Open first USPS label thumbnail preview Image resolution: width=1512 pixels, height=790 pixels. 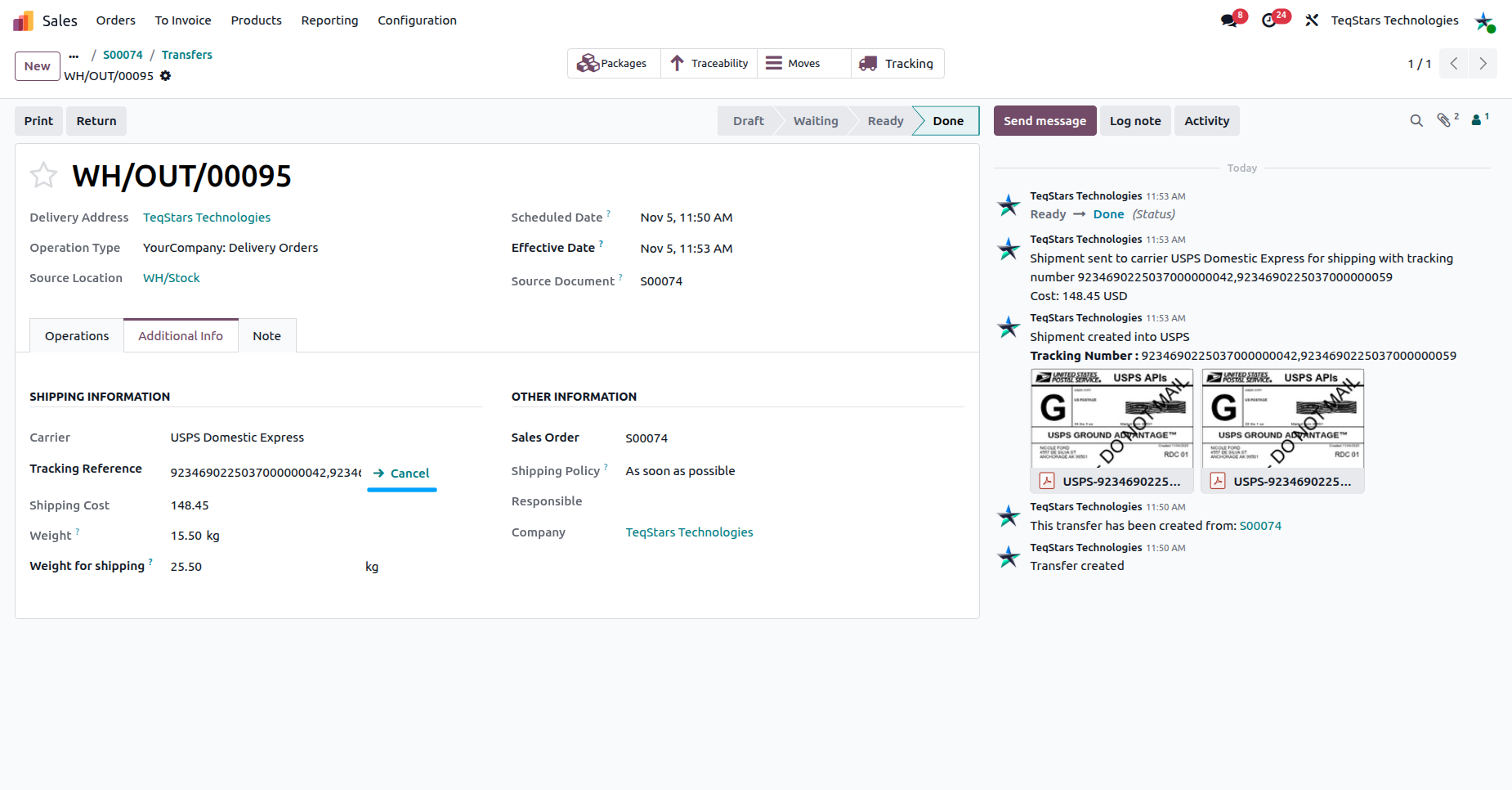1112,419
